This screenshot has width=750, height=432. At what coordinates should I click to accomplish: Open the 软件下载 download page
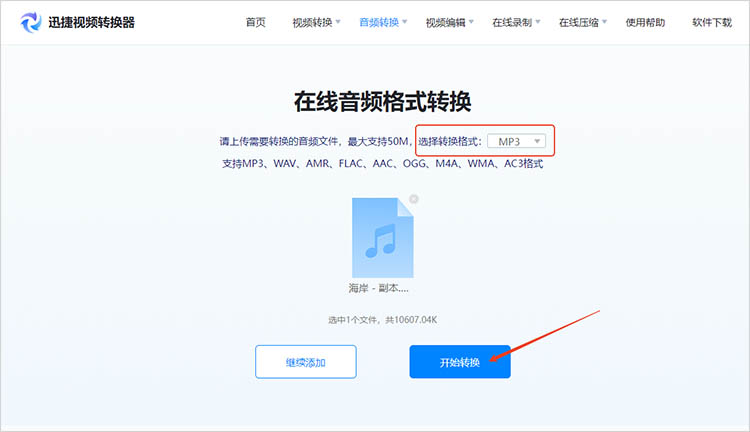coord(712,22)
